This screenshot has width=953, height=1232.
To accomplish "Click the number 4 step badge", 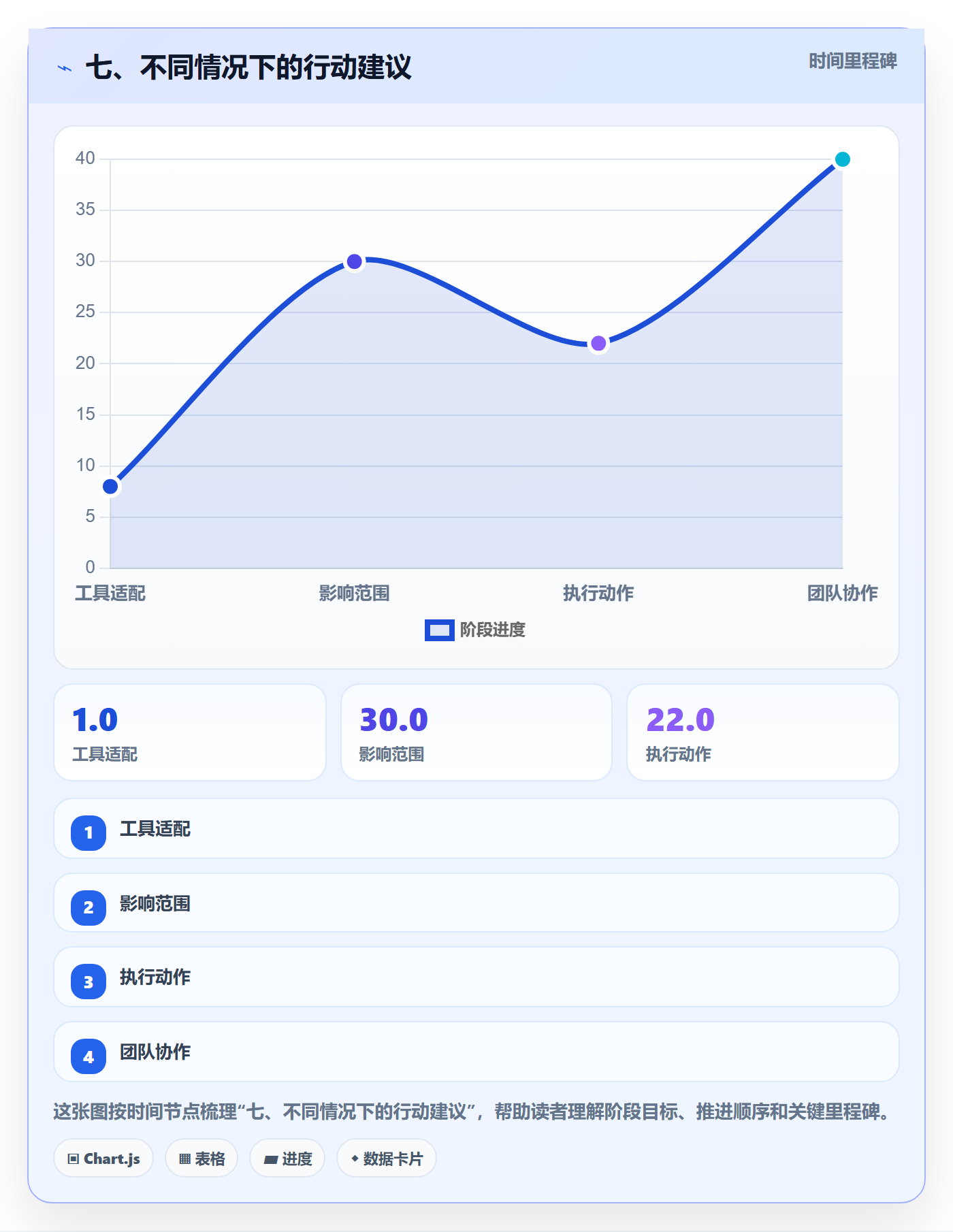I will pyautogui.click(x=88, y=1057).
